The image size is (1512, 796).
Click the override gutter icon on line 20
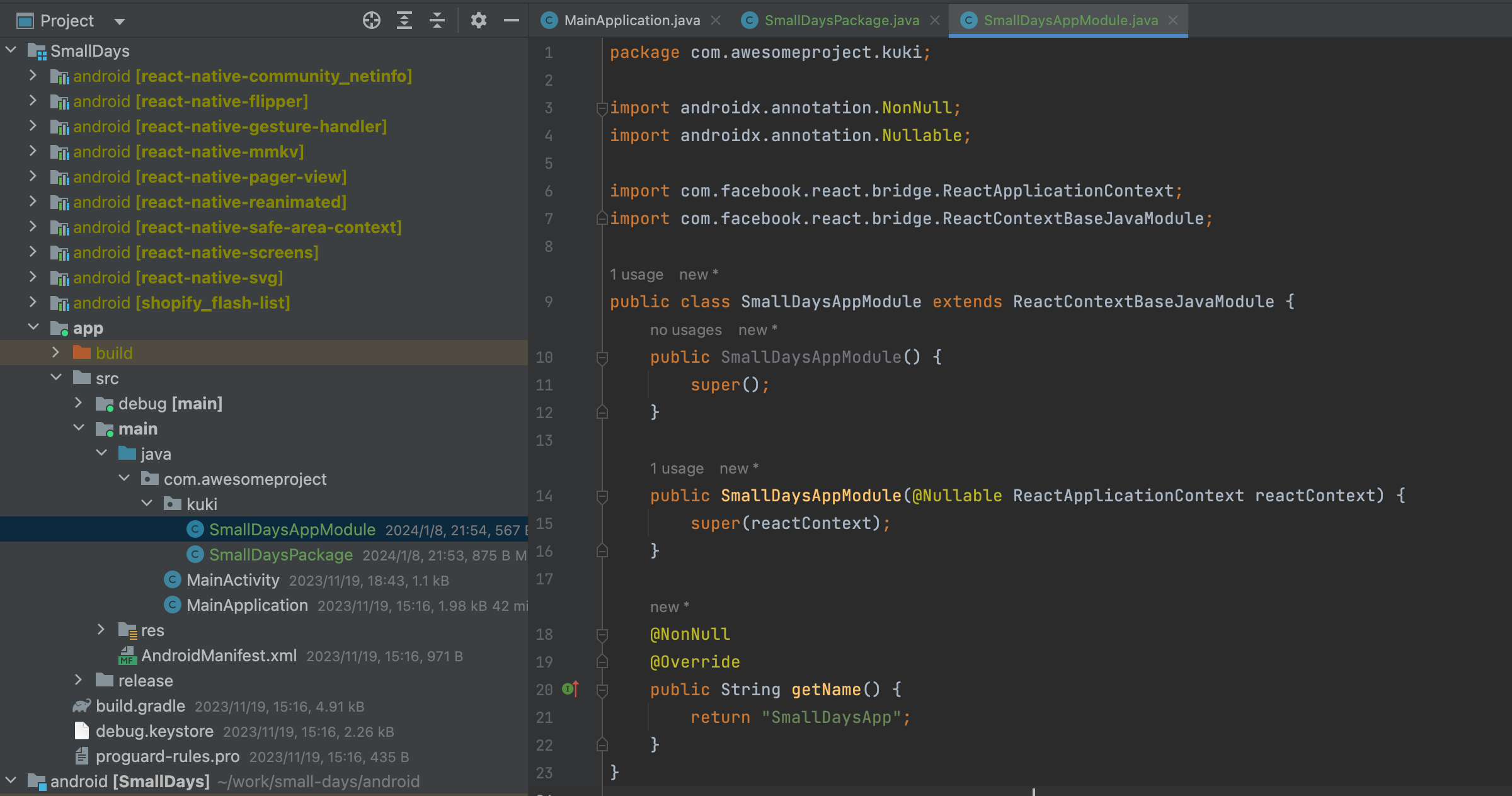point(570,689)
